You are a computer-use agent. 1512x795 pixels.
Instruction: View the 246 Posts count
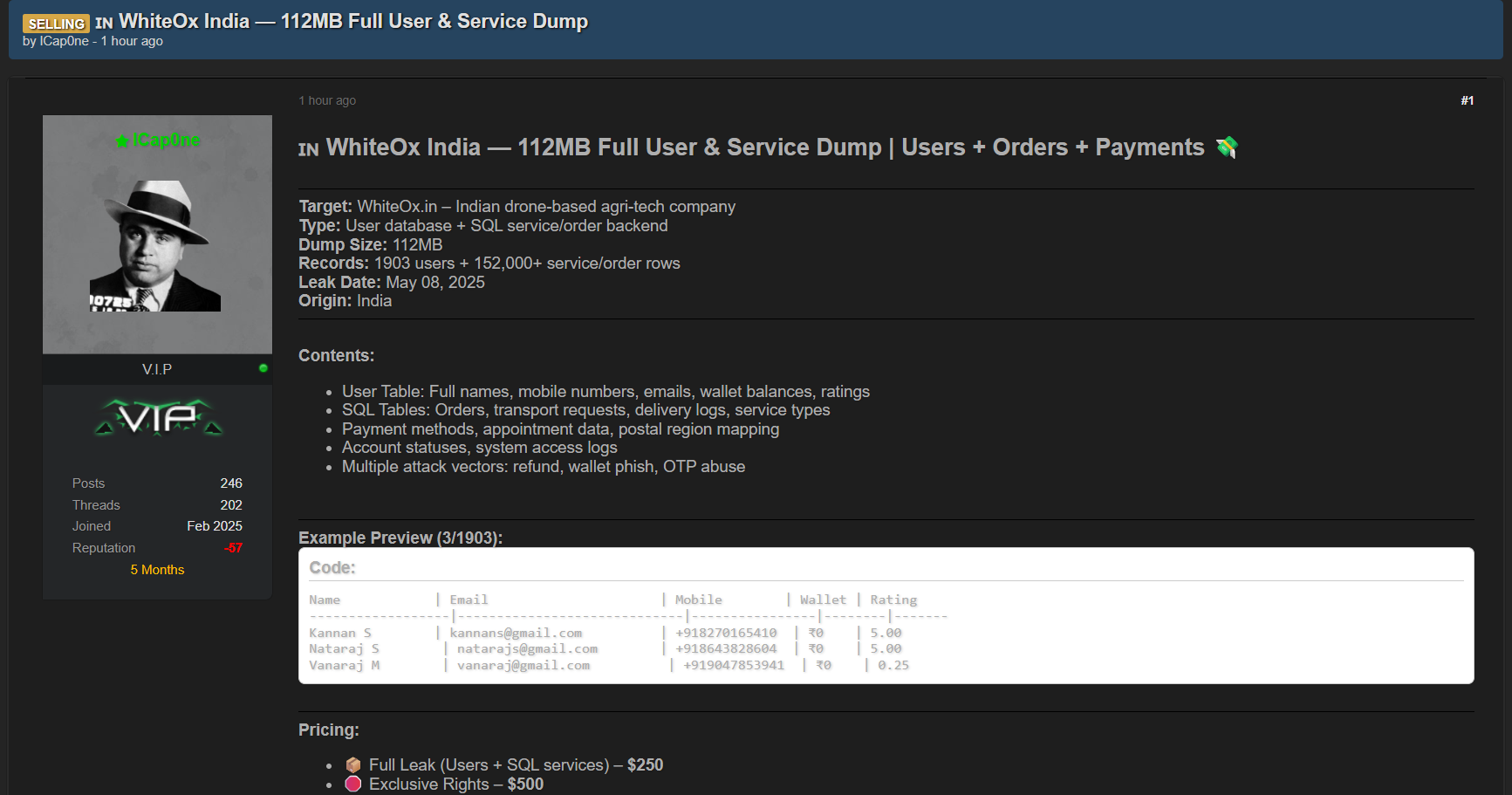[x=231, y=483]
